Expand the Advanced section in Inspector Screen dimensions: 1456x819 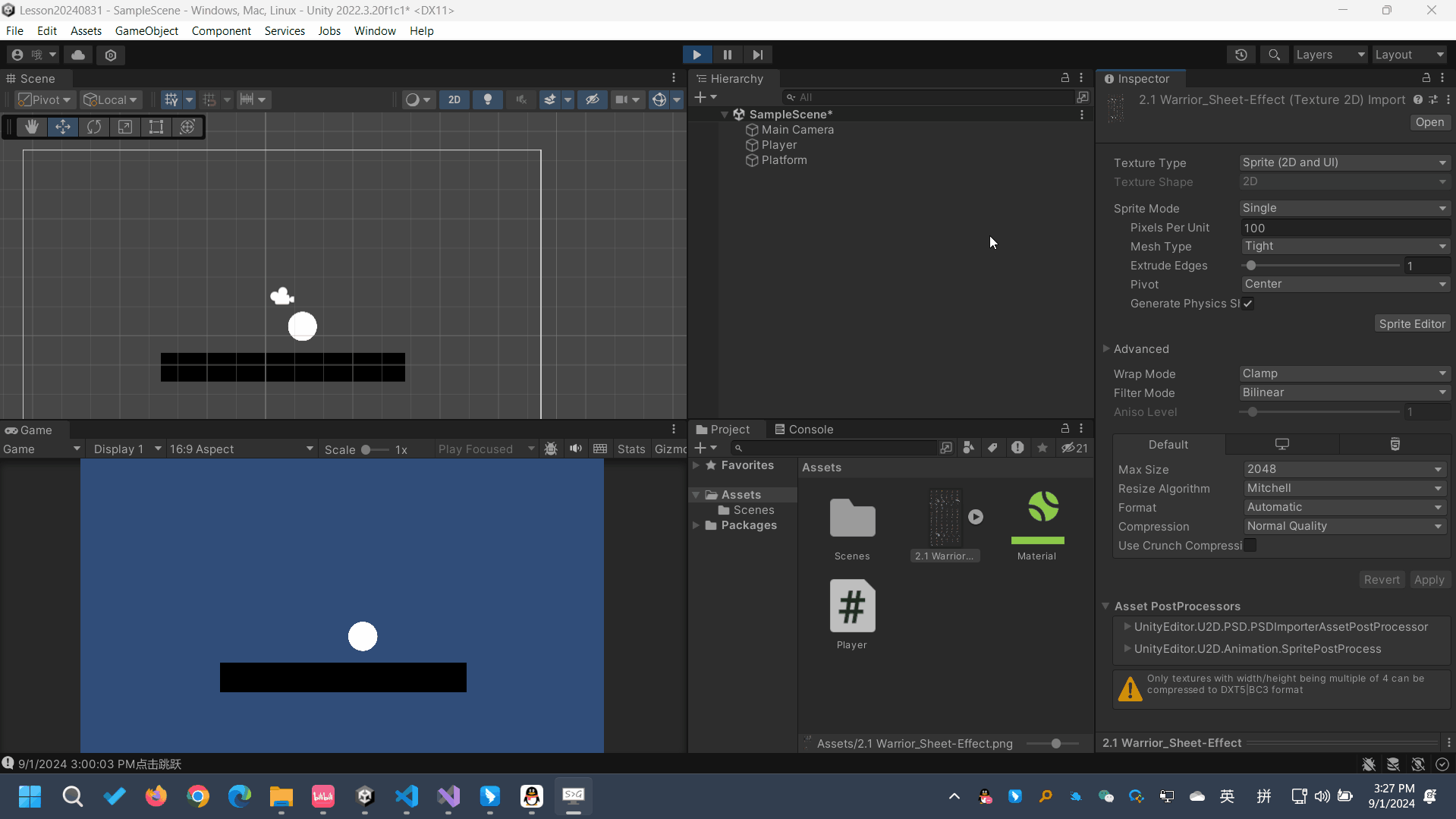[x=1140, y=349]
